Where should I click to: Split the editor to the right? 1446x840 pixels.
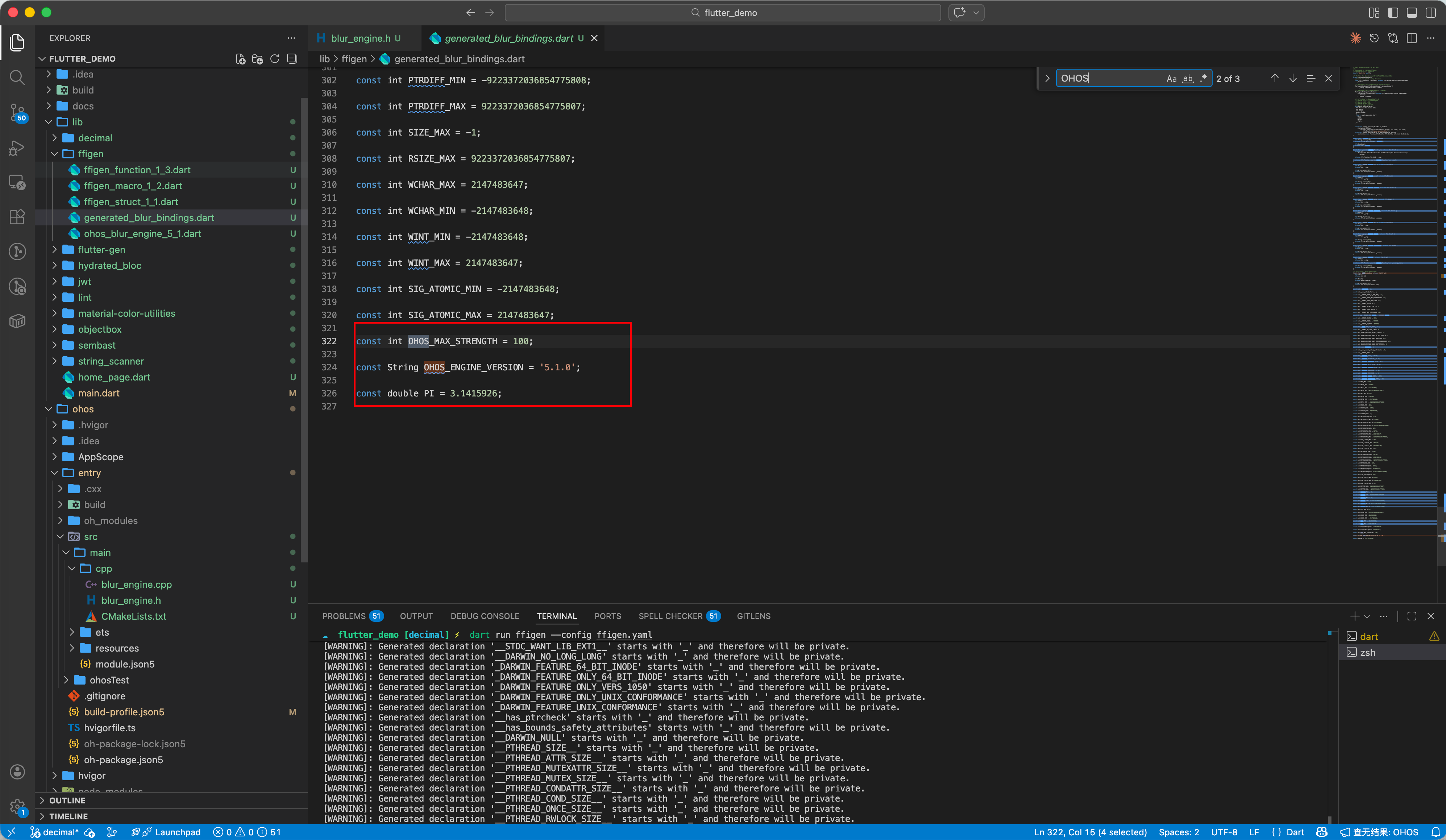pyautogui.click(x=1412, y=38)
